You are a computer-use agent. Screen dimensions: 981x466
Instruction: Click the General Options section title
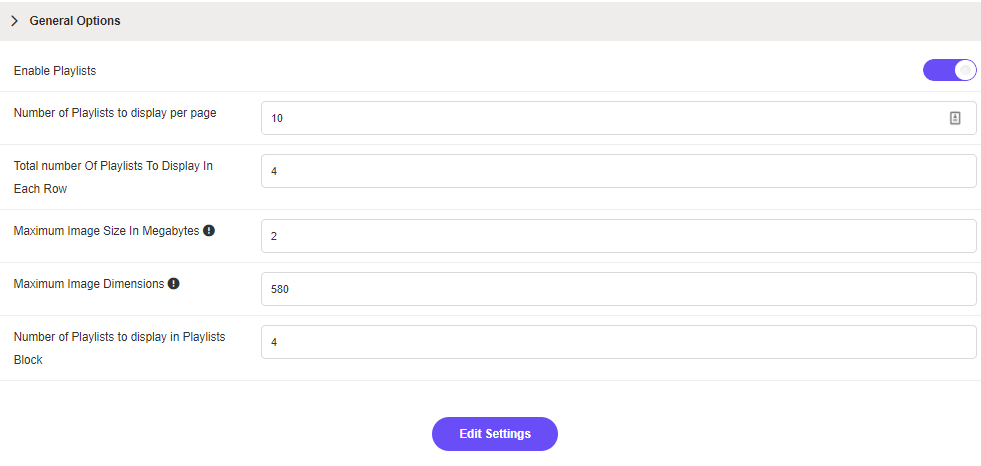coord(75,21)
